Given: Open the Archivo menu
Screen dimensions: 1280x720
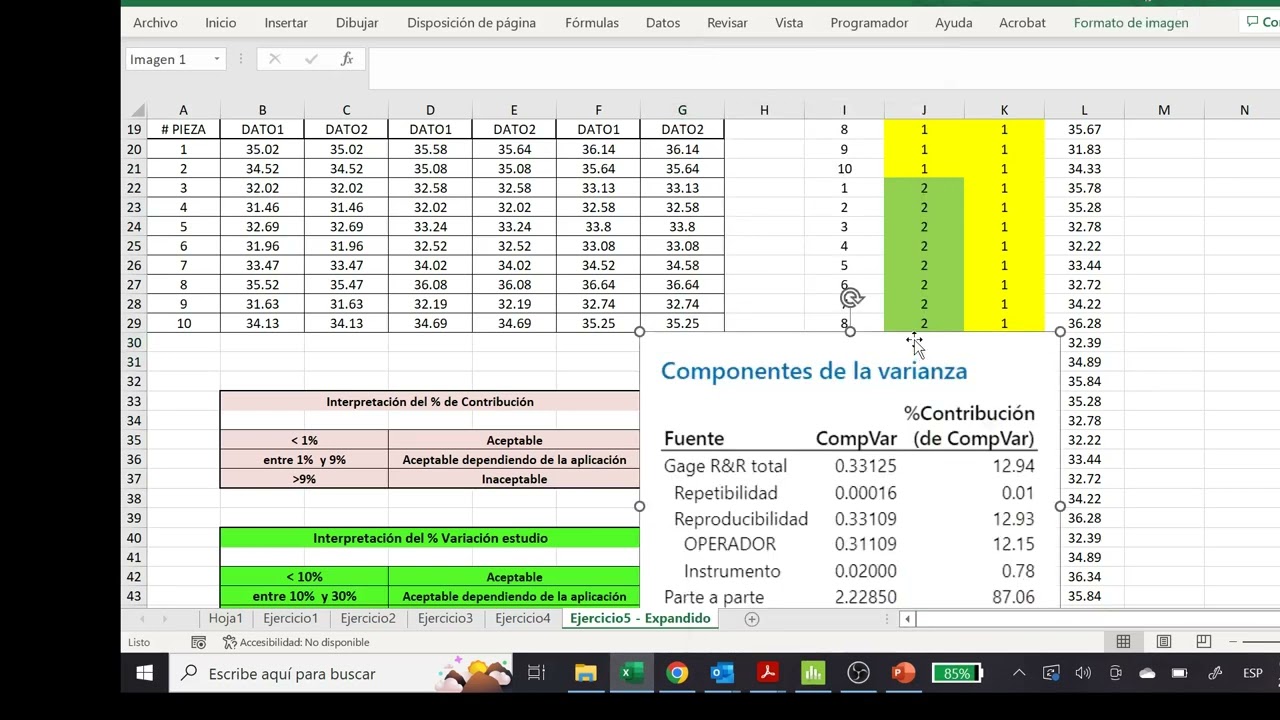Looking at the screenshot, I should (x=155, y=22).
